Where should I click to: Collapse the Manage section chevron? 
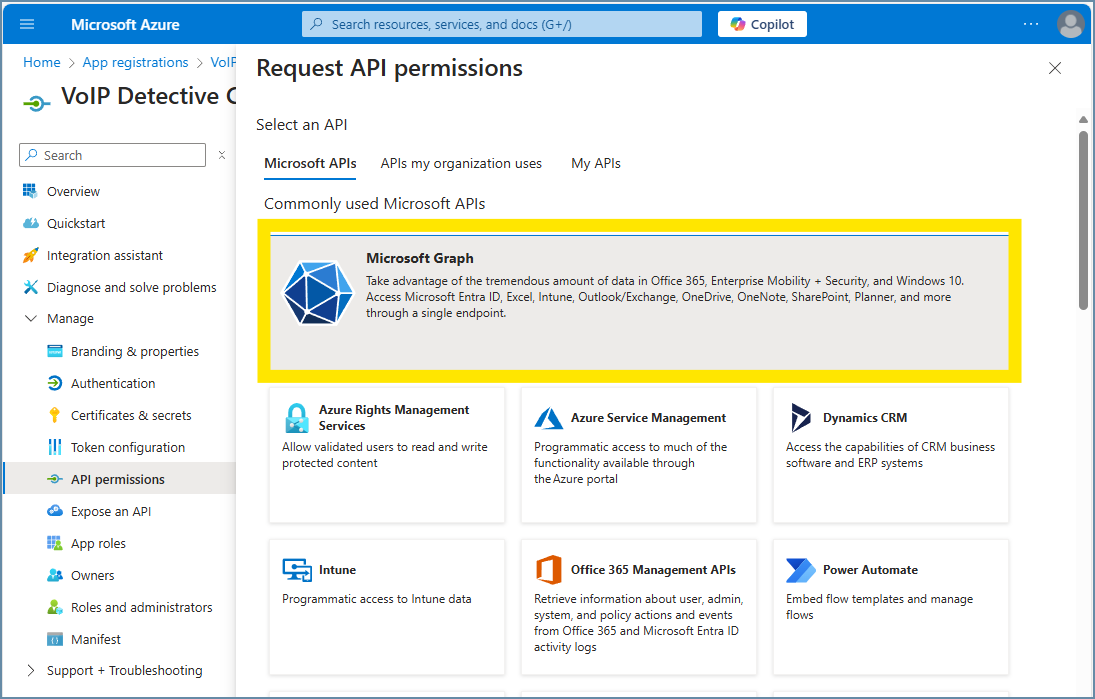(x=30, y=318)
